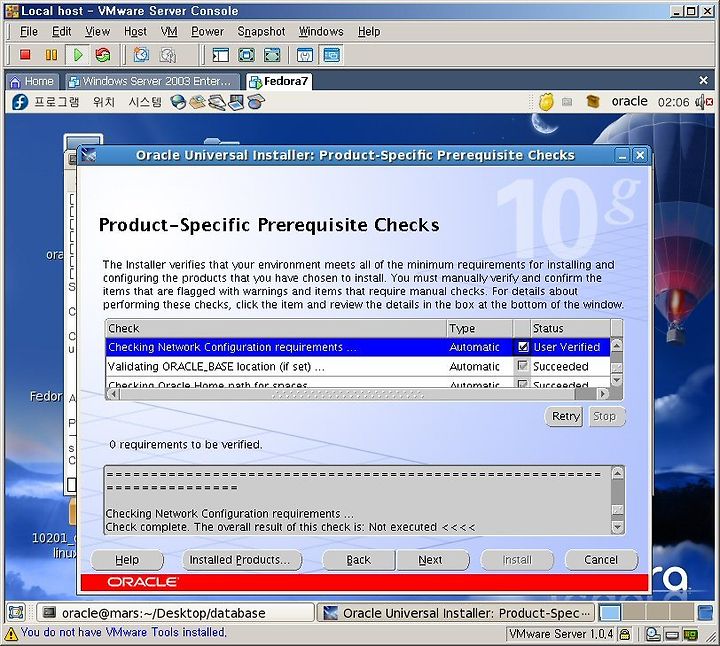Toggle the ORACLE_BASE validation Succeeded checkbox

(522, 366)
